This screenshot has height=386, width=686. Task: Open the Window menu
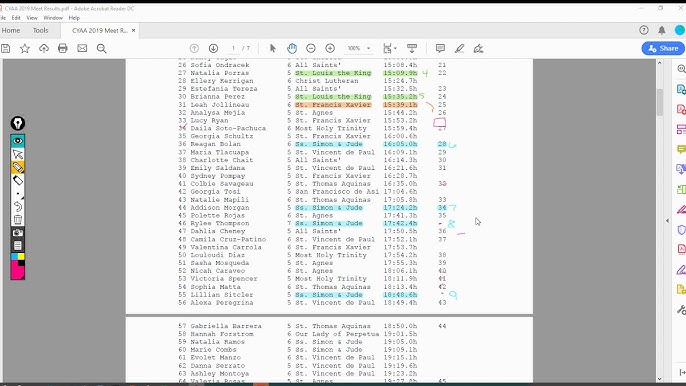pos(53,18)
